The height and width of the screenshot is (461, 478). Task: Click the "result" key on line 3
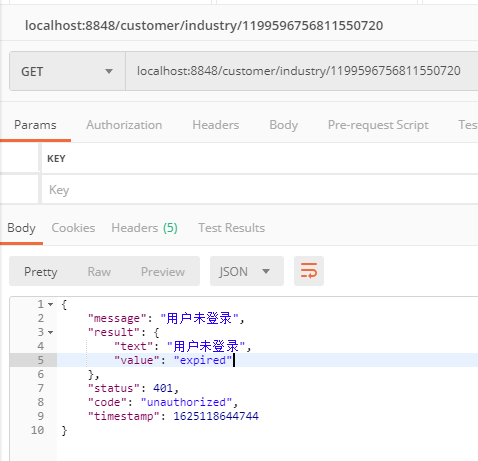tap(114, 332)
